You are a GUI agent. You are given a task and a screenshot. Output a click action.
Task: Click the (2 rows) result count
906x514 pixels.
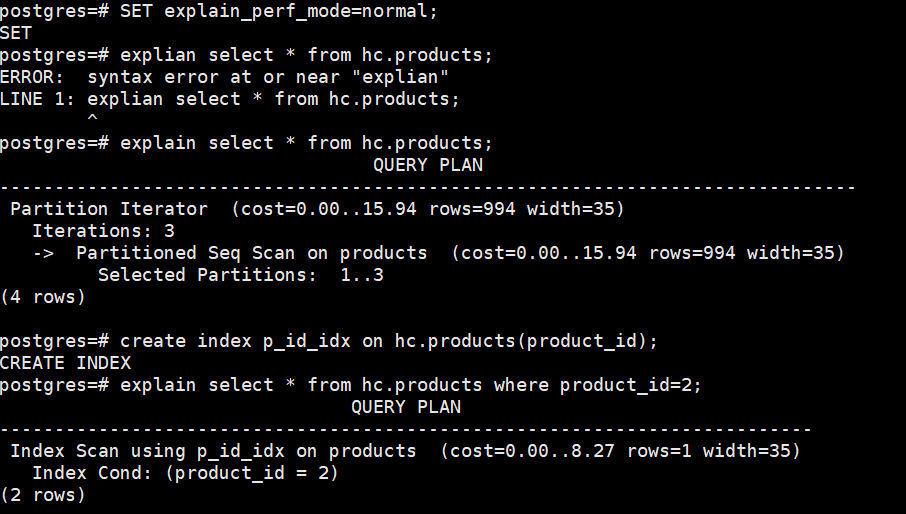[x=43, y=495]
